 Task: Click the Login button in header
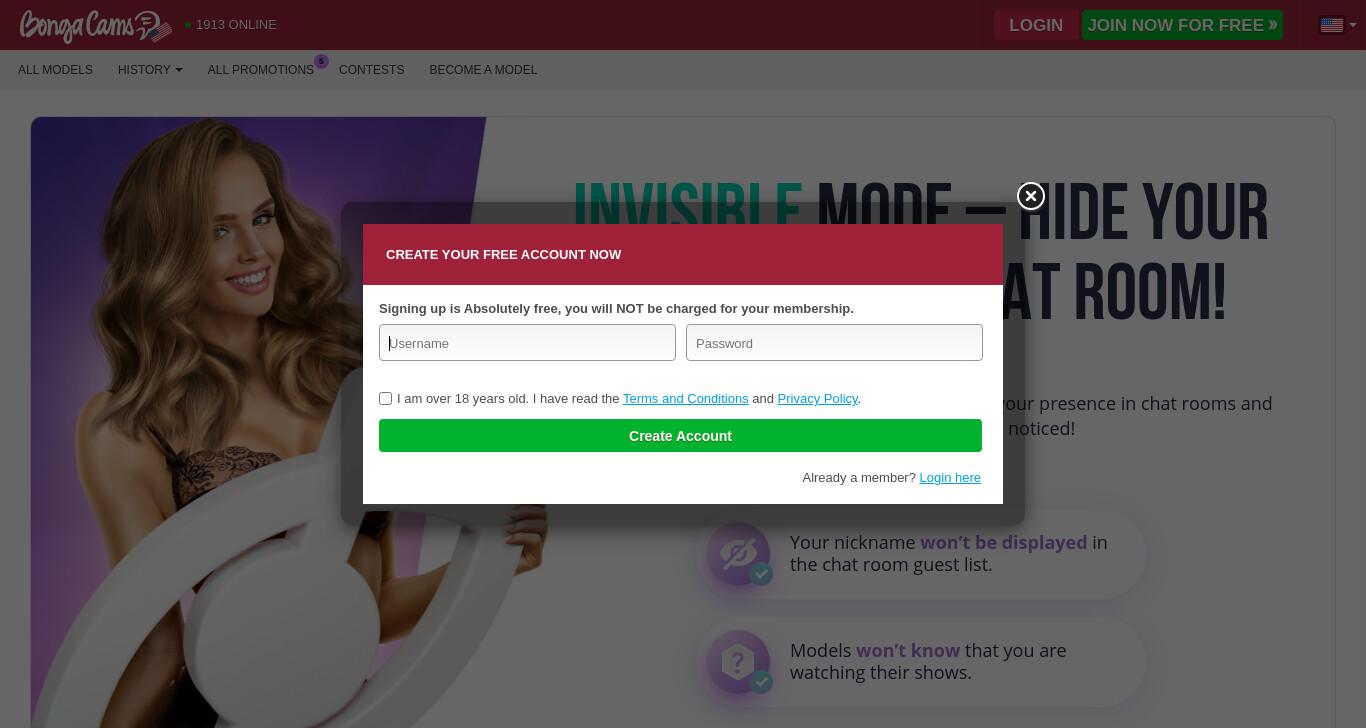tap(1036, 25)
